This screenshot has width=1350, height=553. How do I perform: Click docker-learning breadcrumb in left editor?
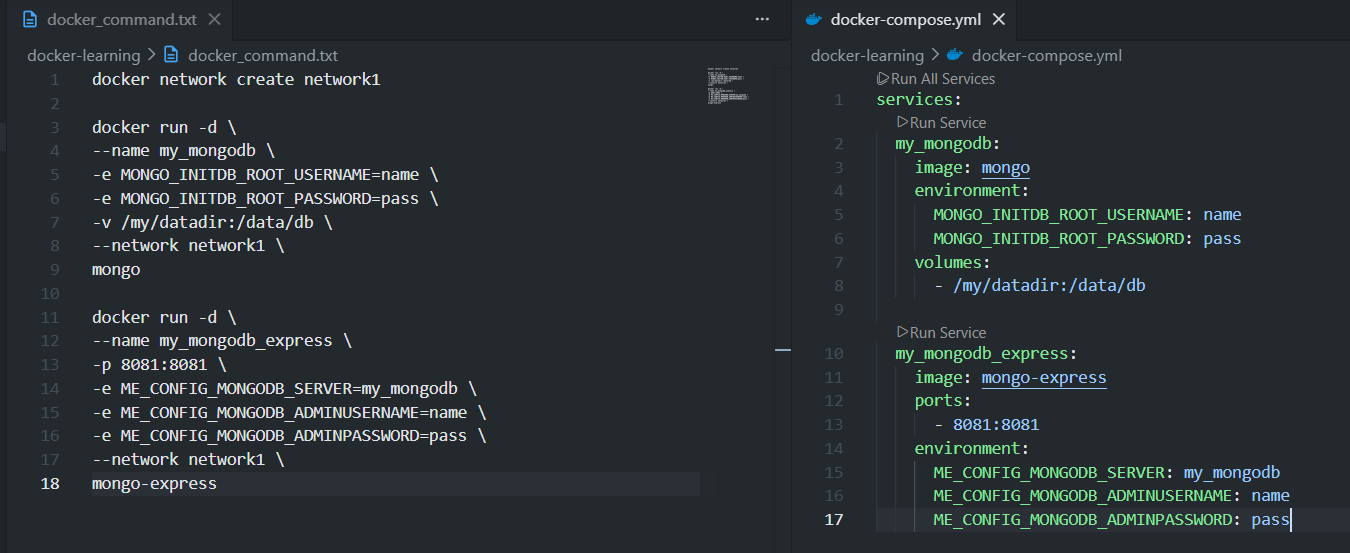pos(84,55)
